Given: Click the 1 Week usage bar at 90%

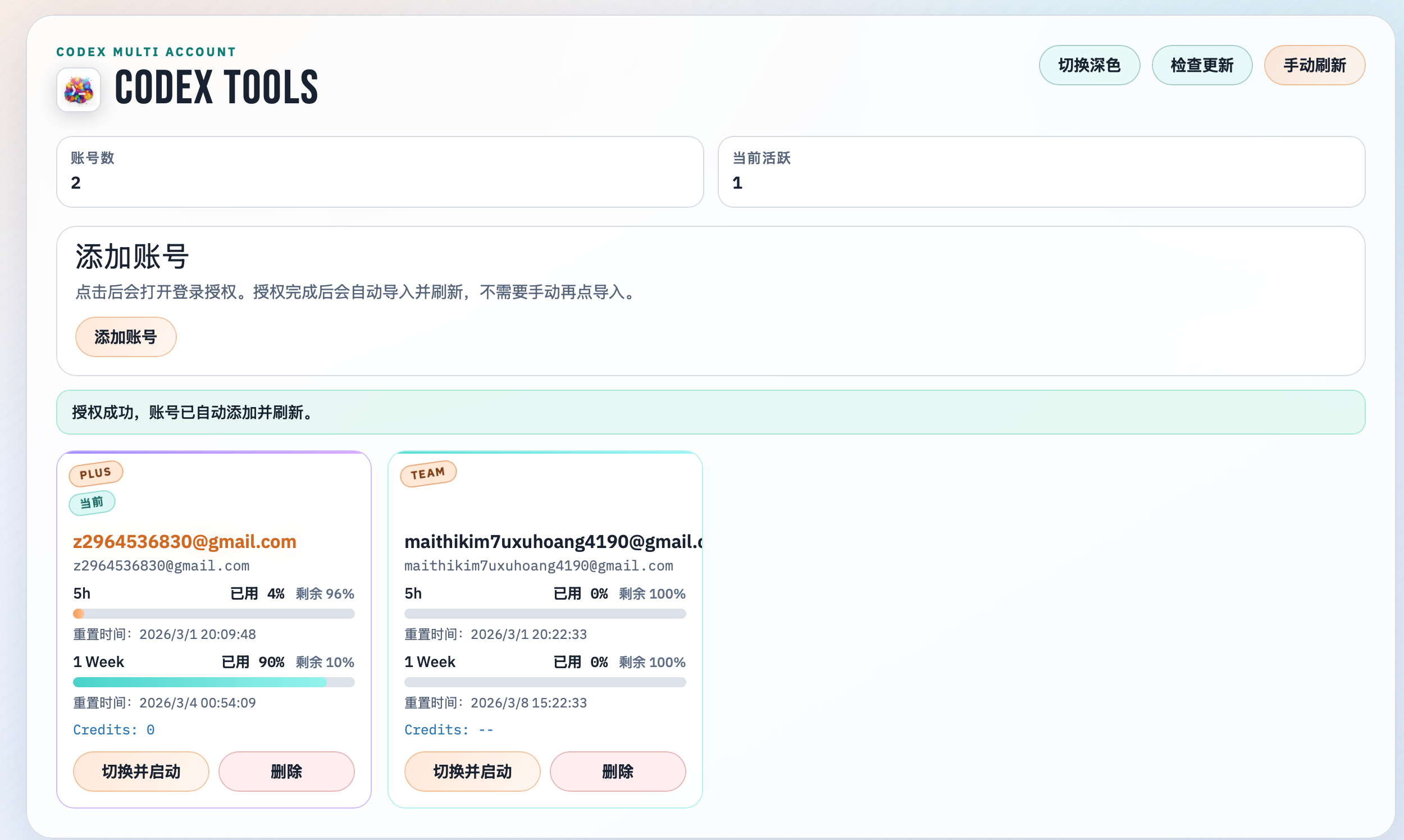Looking at the screenshot, I should (214, 682).
